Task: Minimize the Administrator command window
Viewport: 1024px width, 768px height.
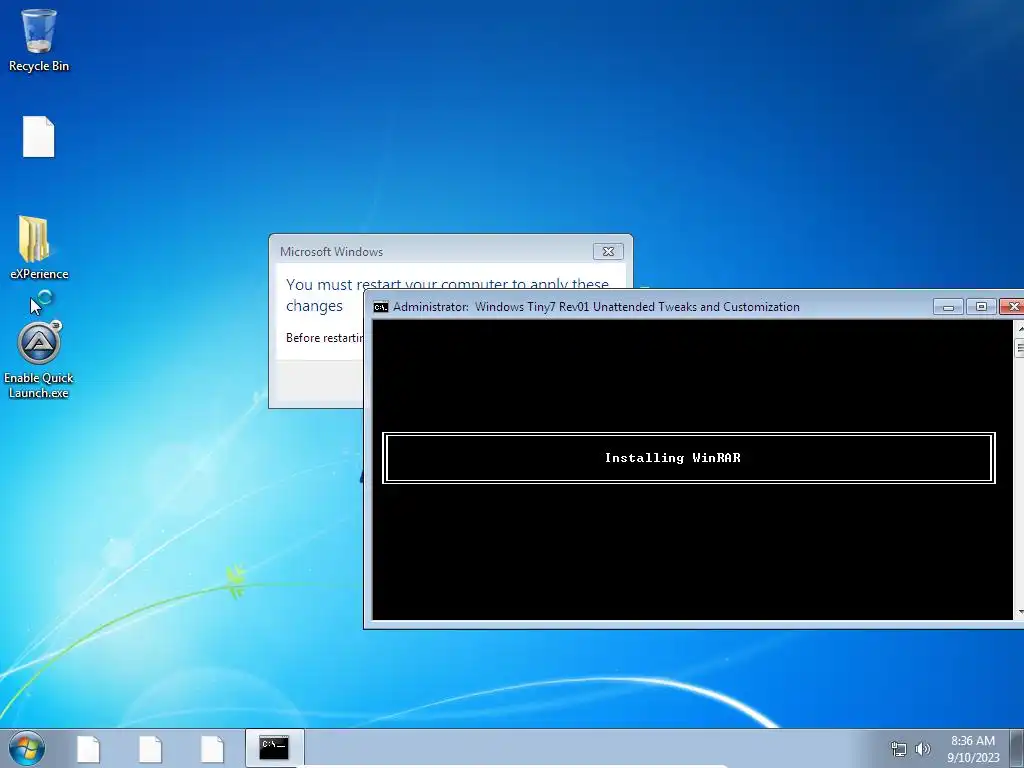Action: coord(948,306)
